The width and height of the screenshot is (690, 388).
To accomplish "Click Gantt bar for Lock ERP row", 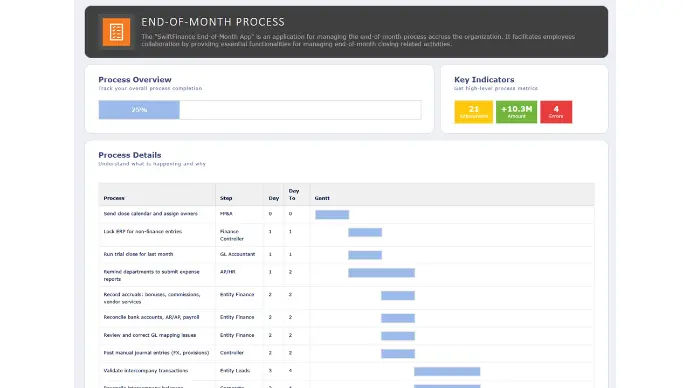I will pos(365,232).
